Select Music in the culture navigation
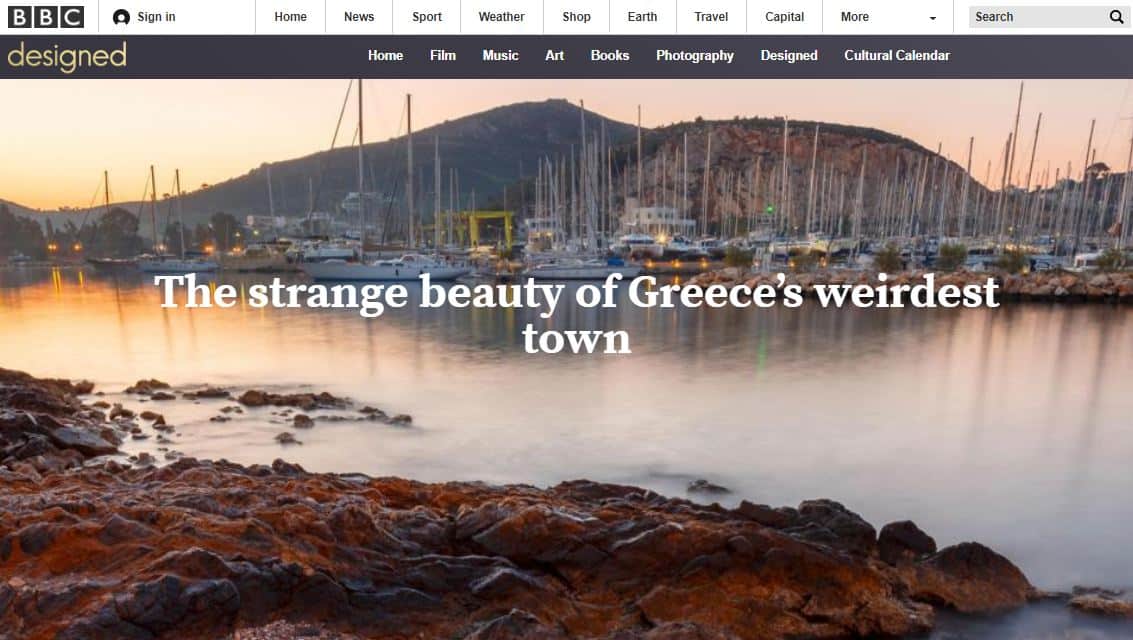Screen dimensions: 1133x640 coord(501,56)
